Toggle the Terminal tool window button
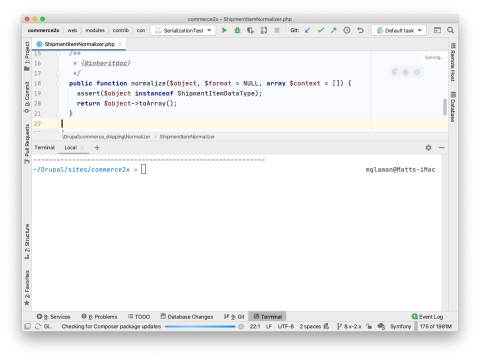 click(267, 316)
